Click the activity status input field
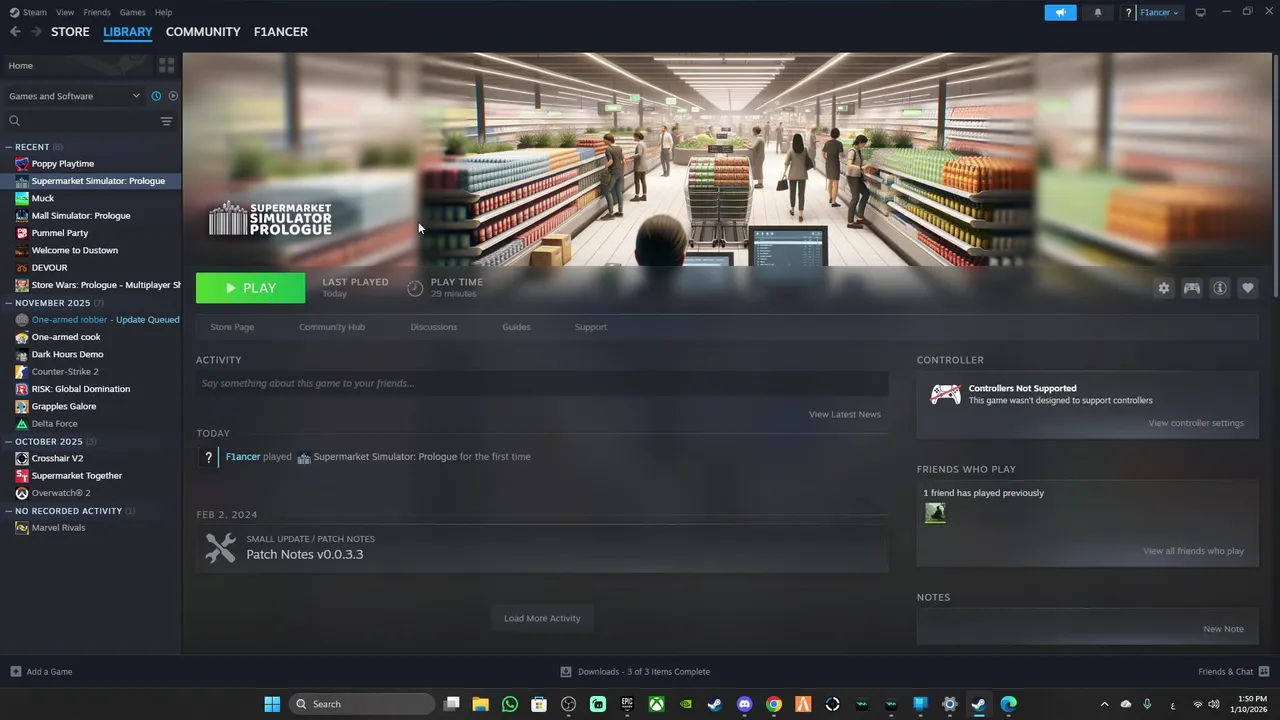Screen dimensions: 1280x720 542,383
